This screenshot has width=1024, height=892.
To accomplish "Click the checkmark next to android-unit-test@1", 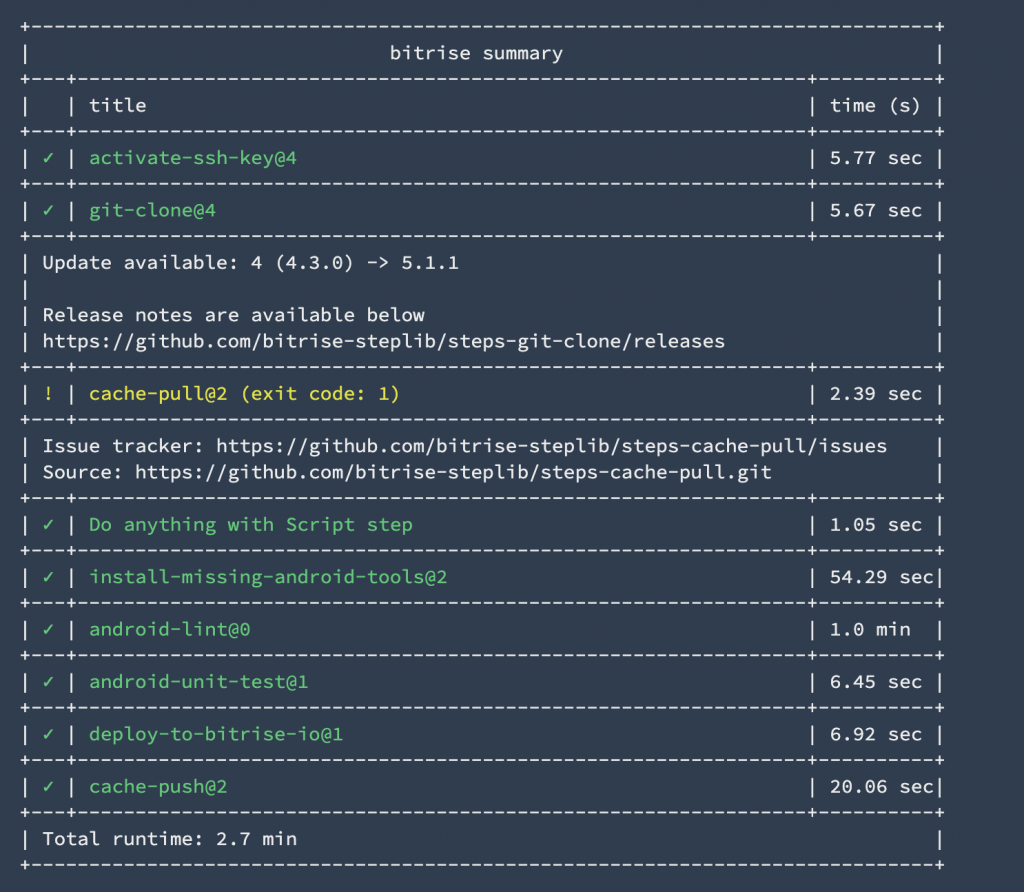I will pos(48,682).
